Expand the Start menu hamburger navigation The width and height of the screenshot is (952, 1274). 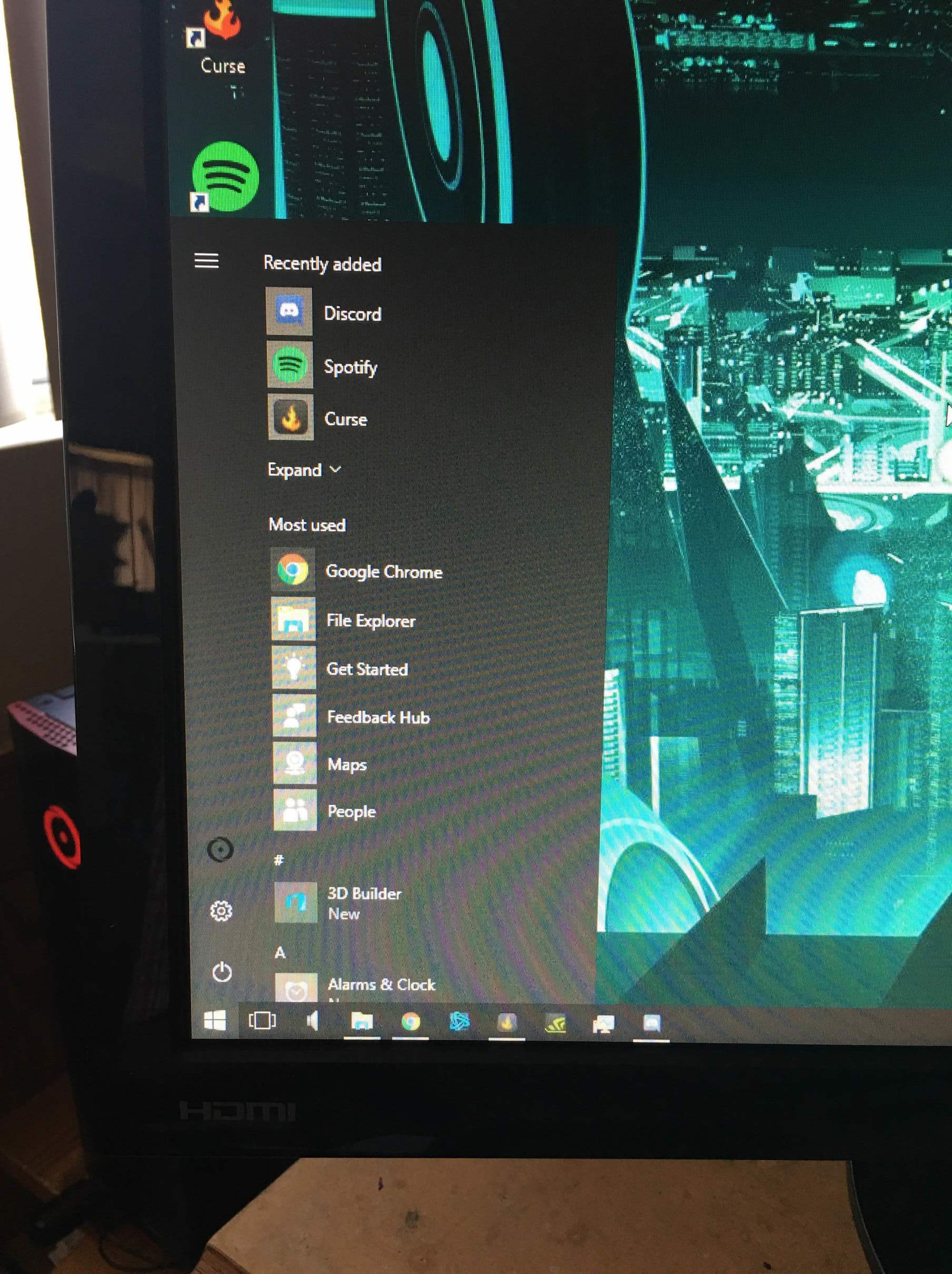tap(207, 261)
